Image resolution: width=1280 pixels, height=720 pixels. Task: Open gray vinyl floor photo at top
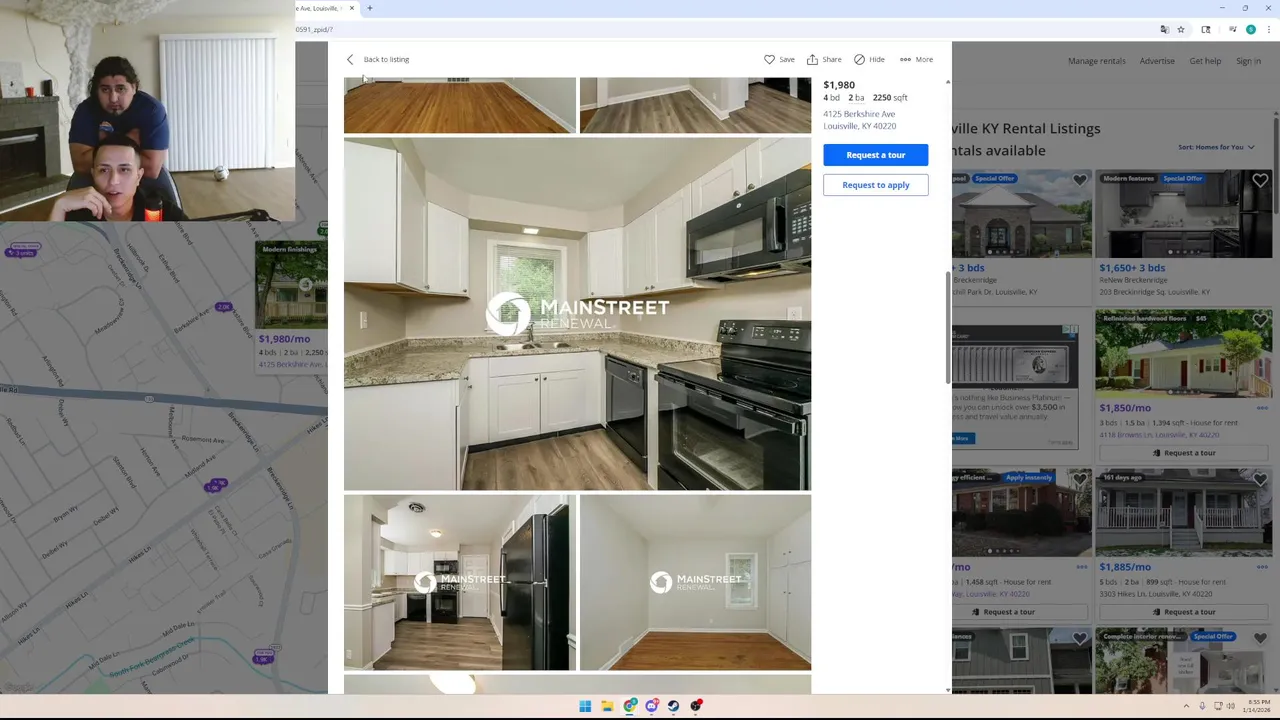click(x=695, y=105)
